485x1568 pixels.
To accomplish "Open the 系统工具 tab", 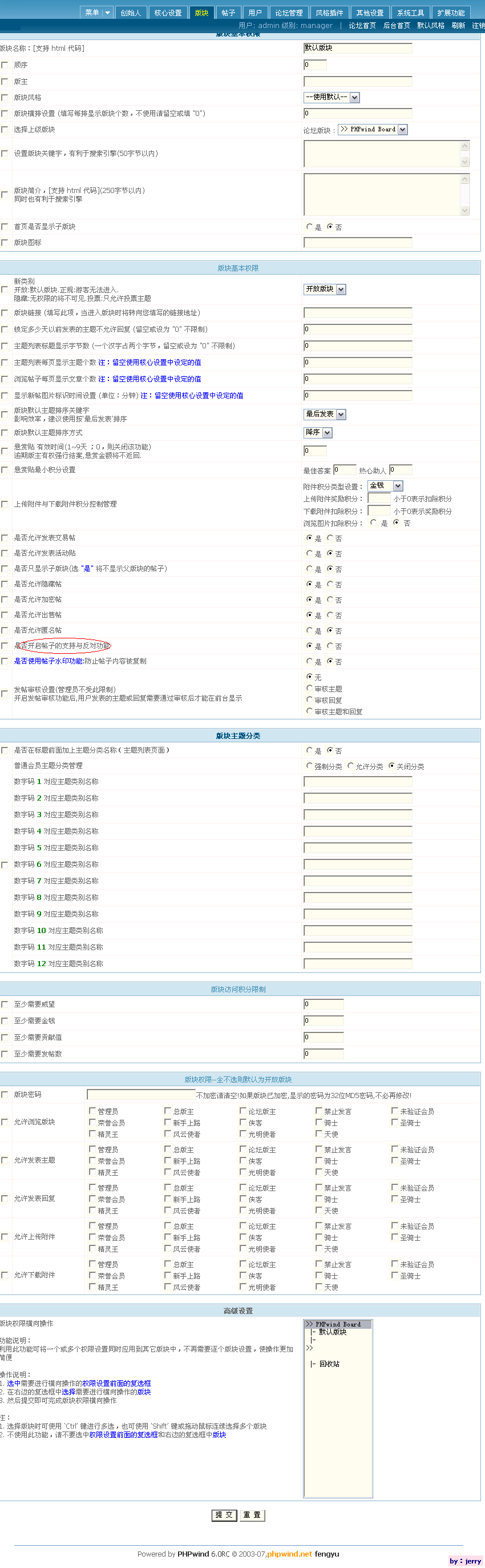I will click(411, 13).
